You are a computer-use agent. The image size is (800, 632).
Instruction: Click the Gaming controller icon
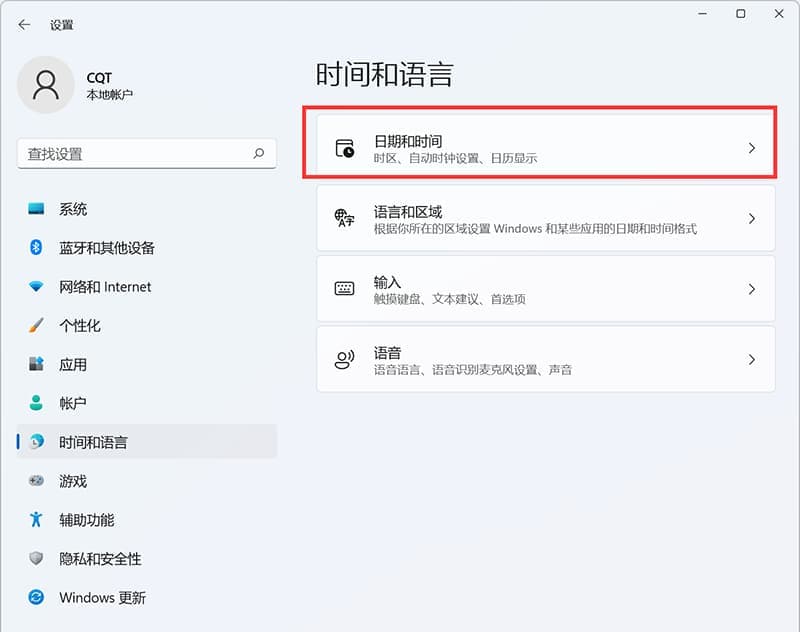point(37,481)
